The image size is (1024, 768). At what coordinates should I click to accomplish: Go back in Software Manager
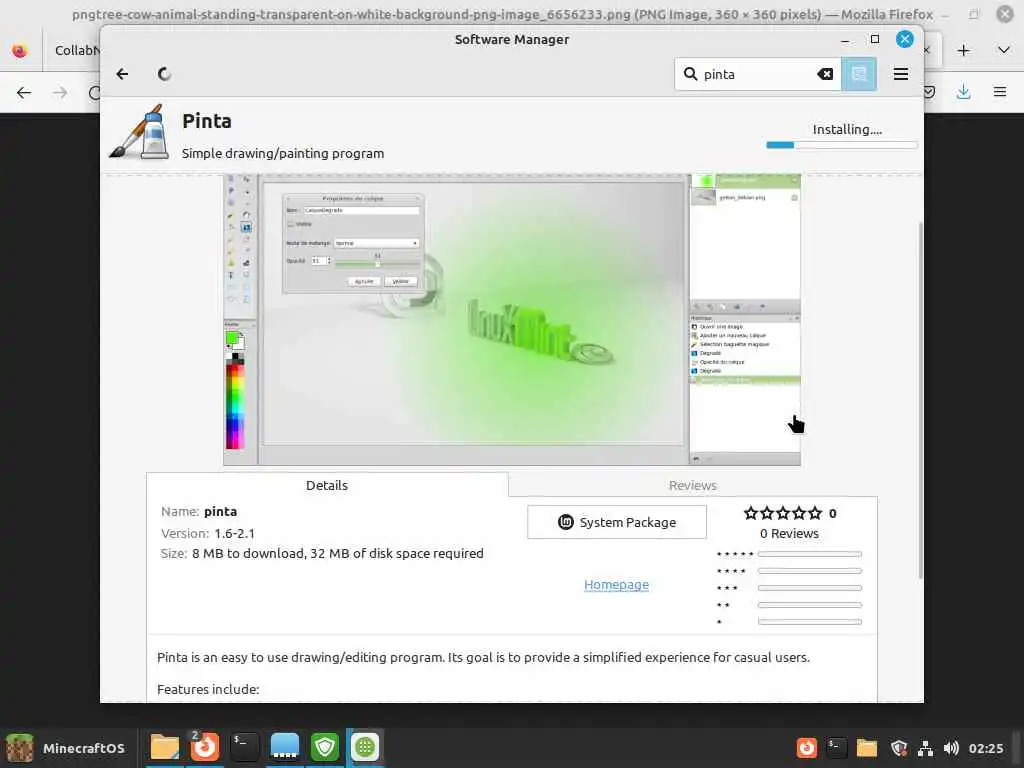(x=122, y=74)
